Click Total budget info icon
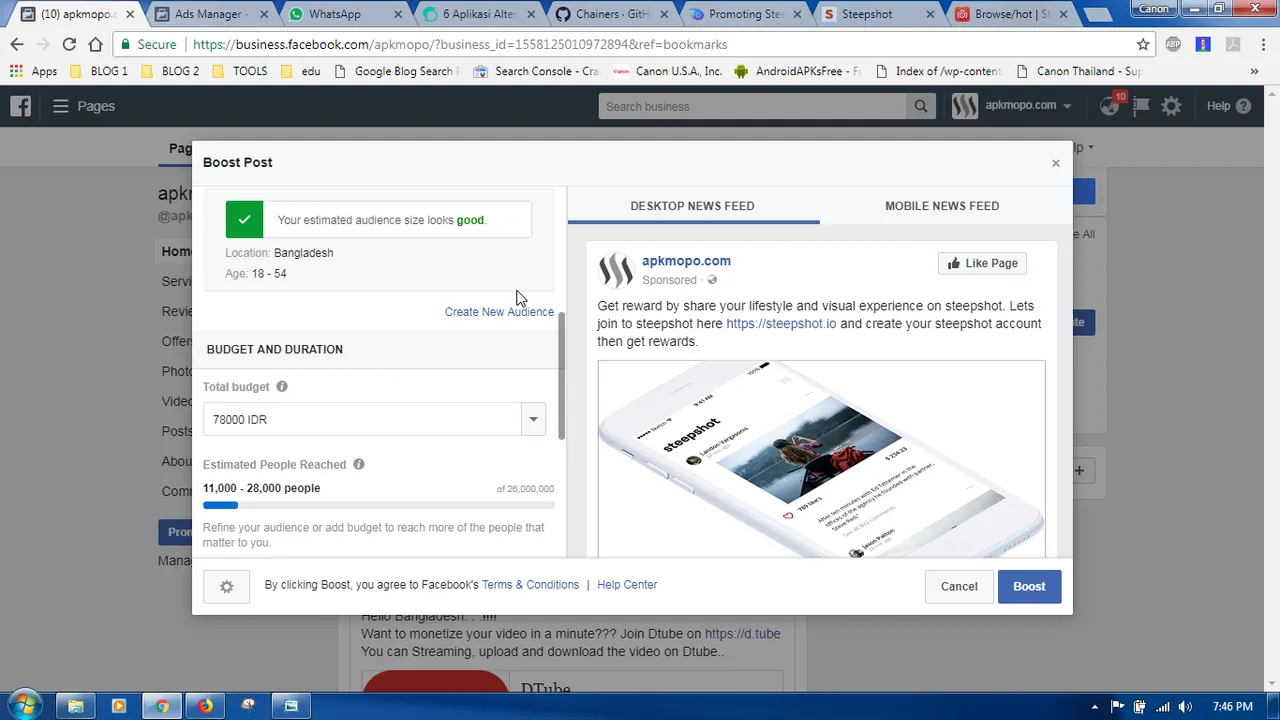Screen dimensions: 1280x720 pyautogui.click(x=282, y=386)
